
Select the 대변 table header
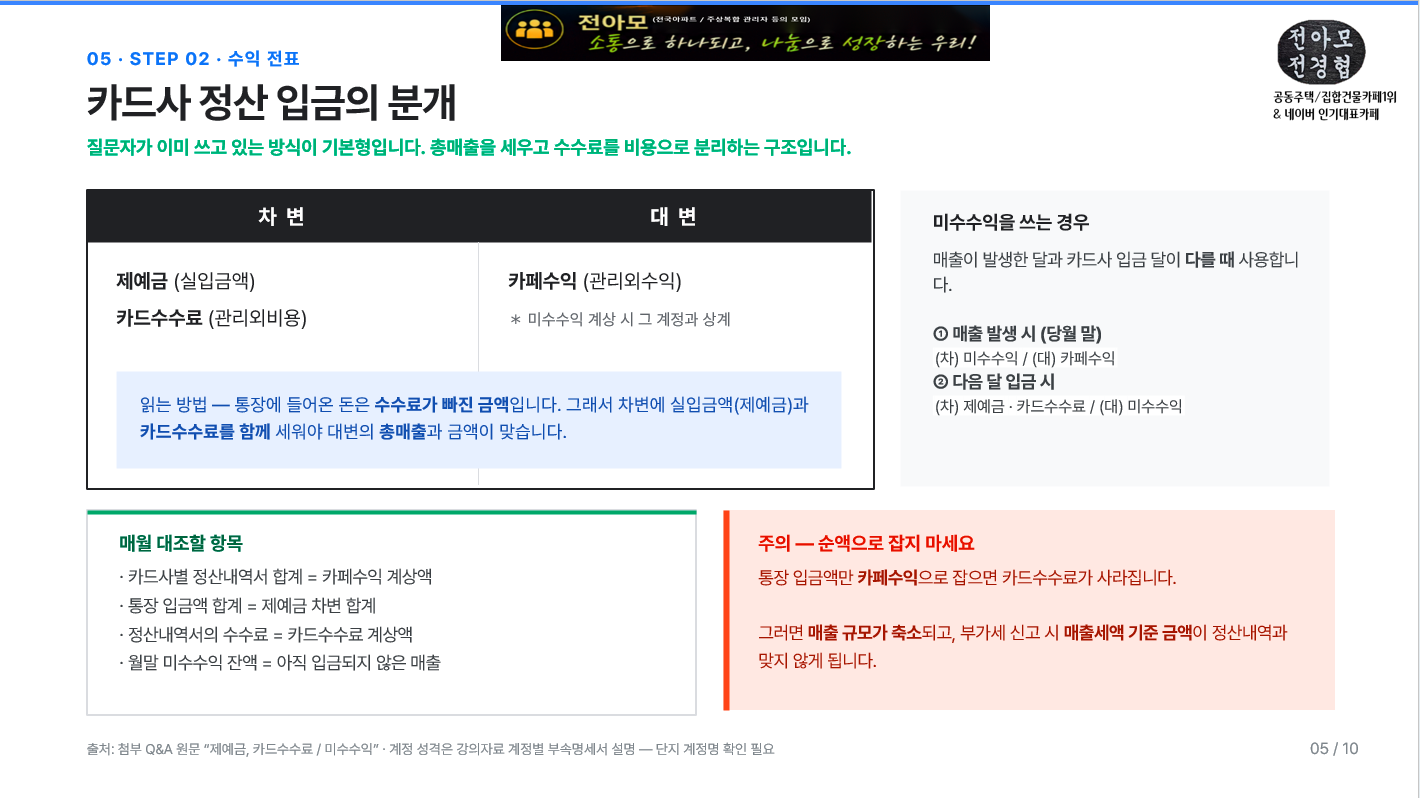point(674,217)
